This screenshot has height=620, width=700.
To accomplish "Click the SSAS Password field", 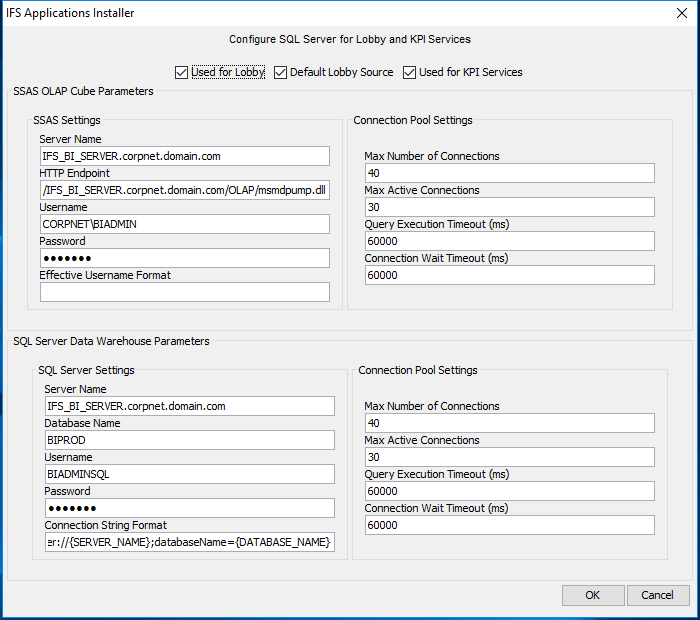I will coord(185,258).
